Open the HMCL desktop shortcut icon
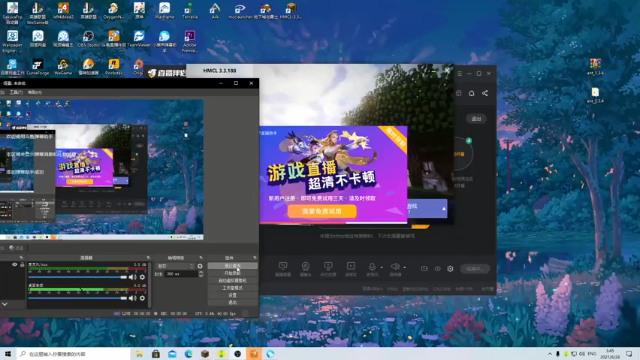 tap(291, 11)
